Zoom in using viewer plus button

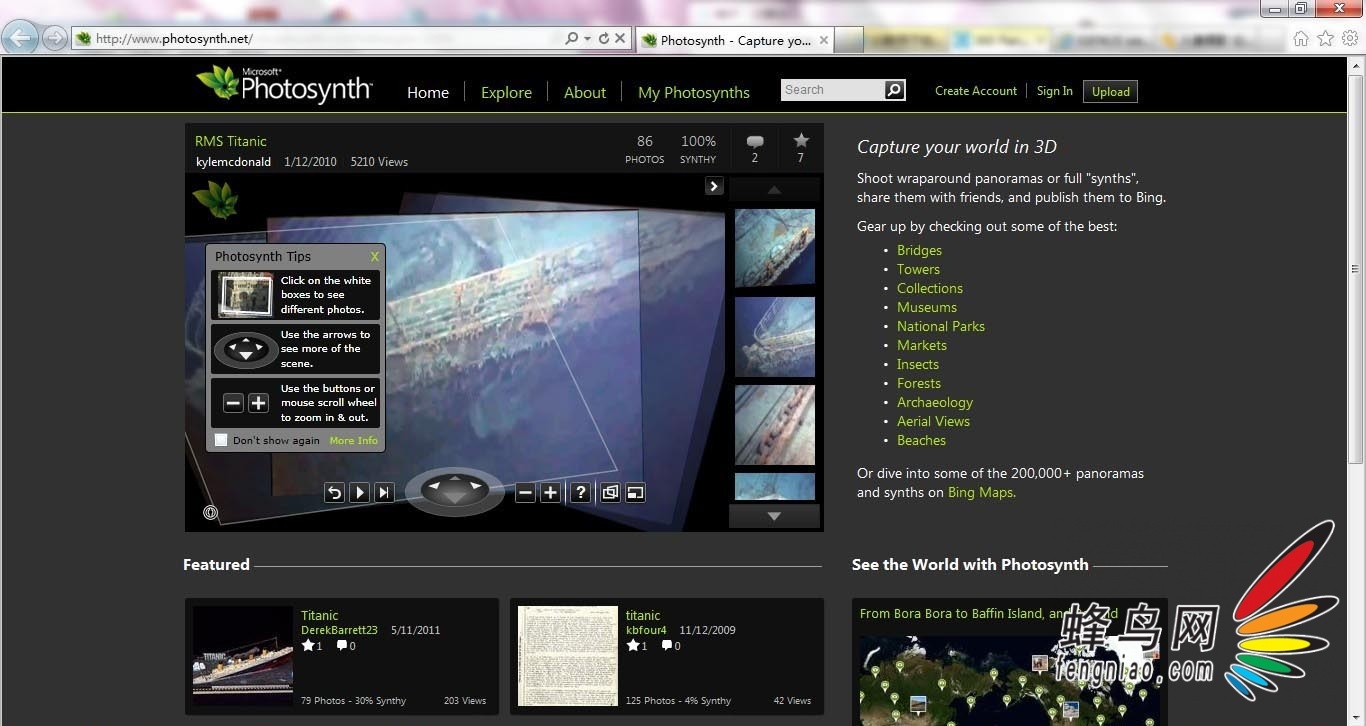point(550,492)
